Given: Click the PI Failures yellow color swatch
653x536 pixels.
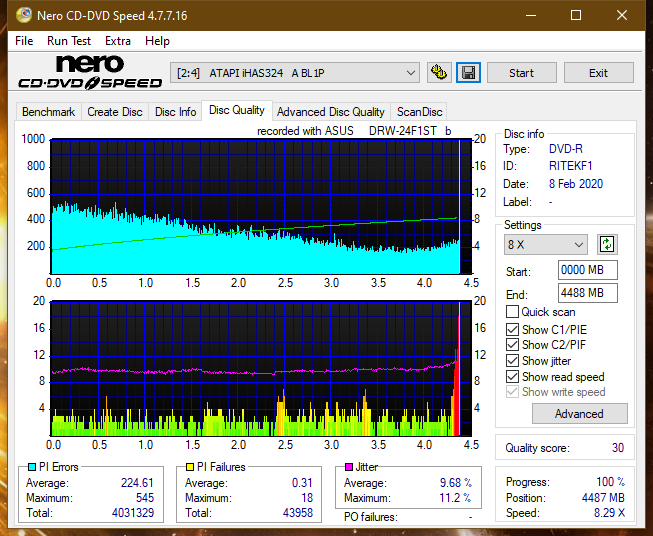Looking at the screenshot, I should click(x=190, y=467).
